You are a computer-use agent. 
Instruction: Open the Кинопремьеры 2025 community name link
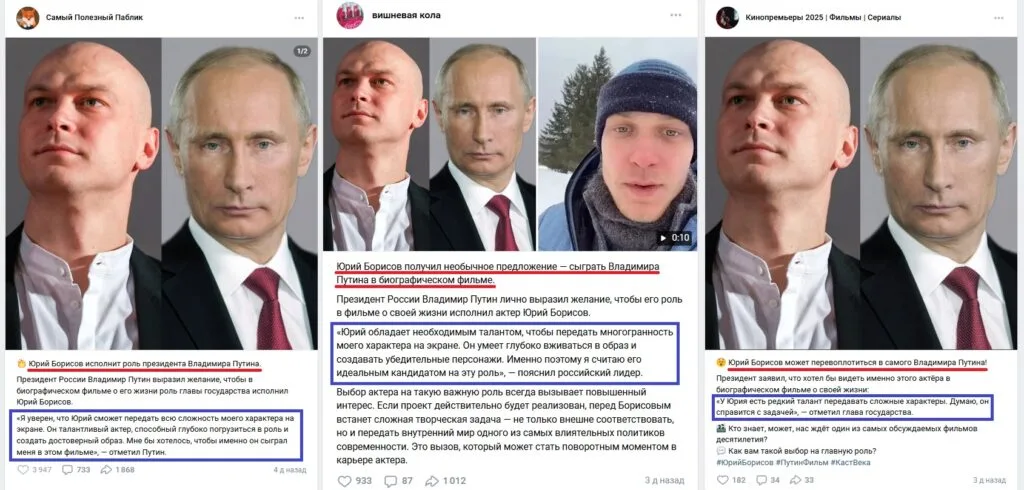(x=823, y=18)
